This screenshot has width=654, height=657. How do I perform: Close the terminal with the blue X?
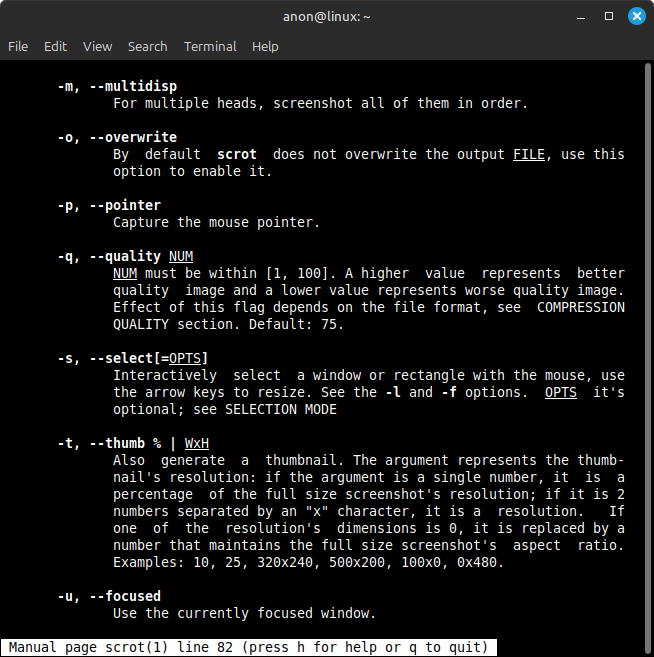(636, 16)
